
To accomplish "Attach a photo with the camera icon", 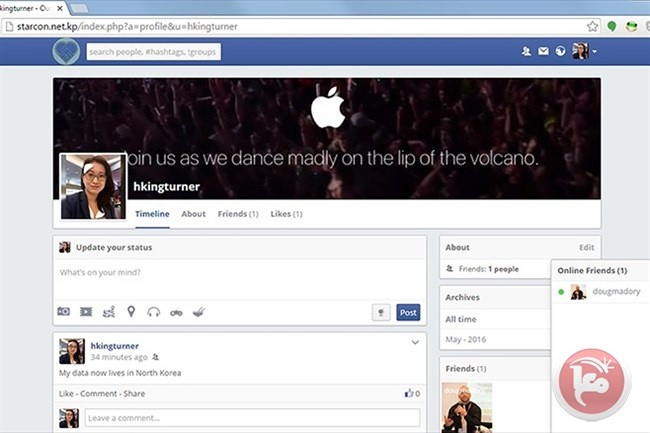I will click(x=63, y=311).
